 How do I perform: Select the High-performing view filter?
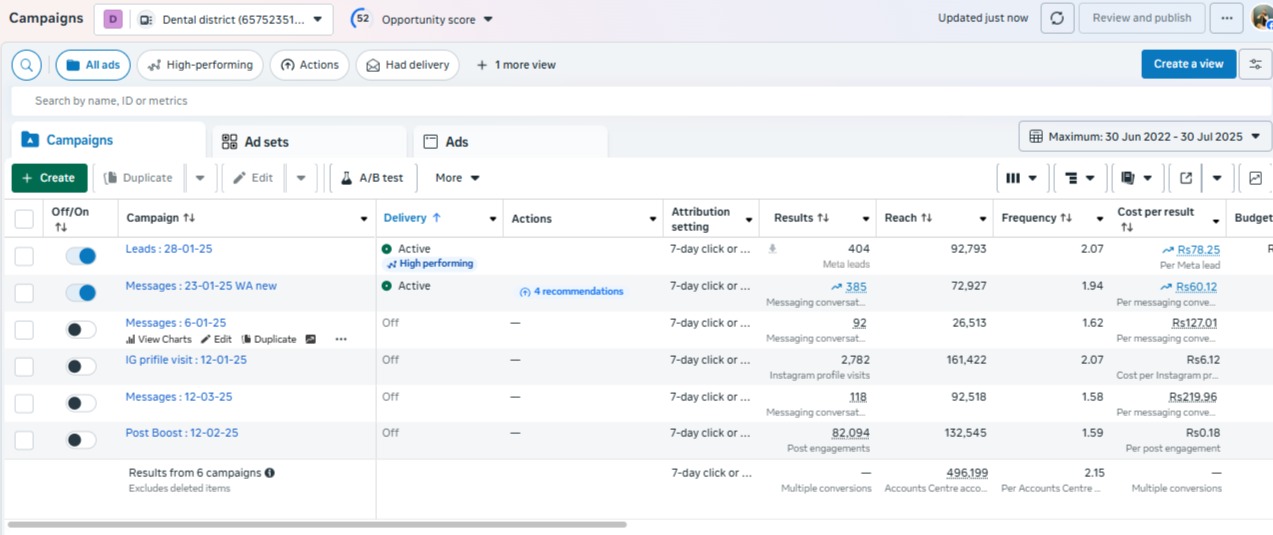tap(200, 65)
